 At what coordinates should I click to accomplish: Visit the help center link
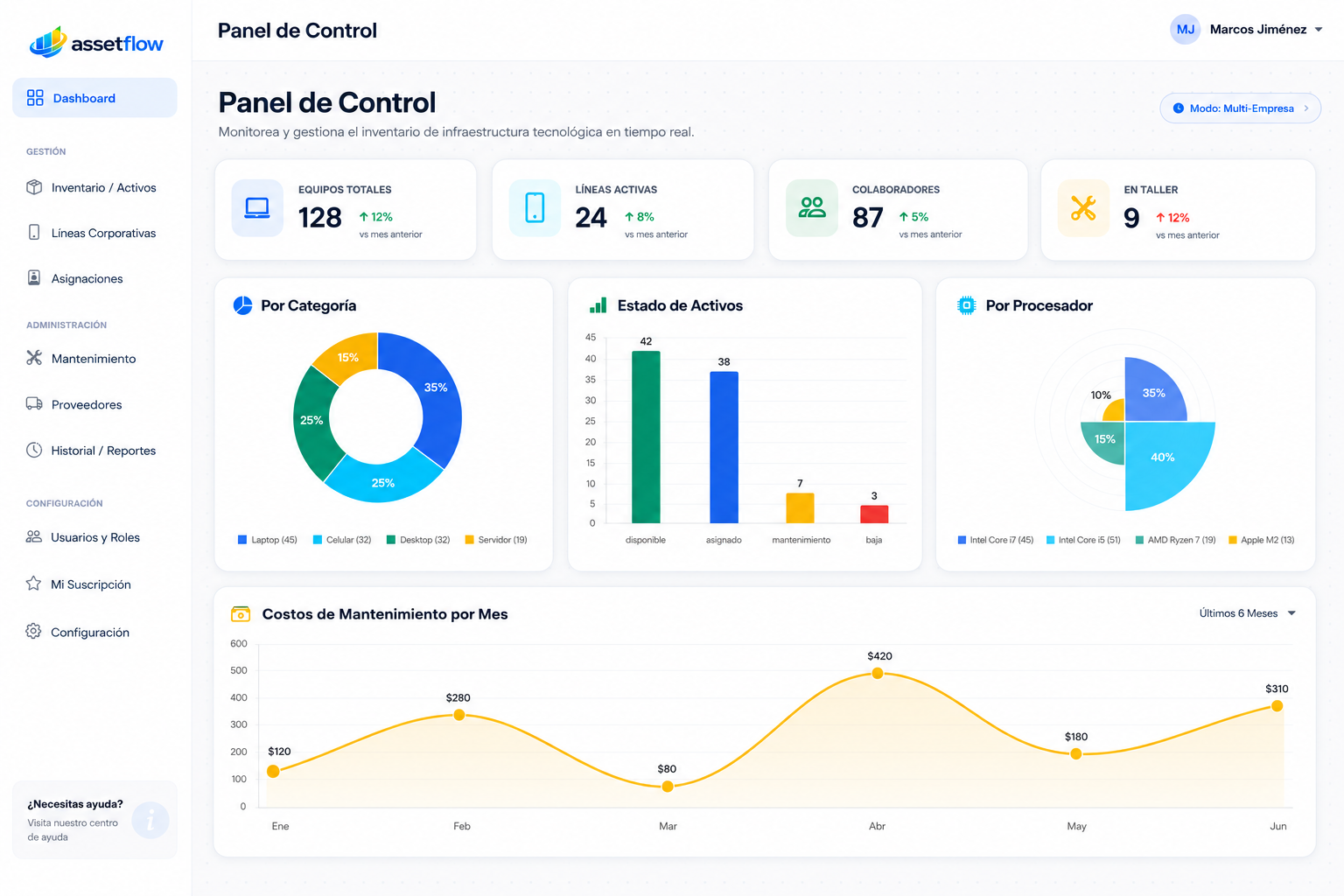pyautogui.click(x=73, y=829)
